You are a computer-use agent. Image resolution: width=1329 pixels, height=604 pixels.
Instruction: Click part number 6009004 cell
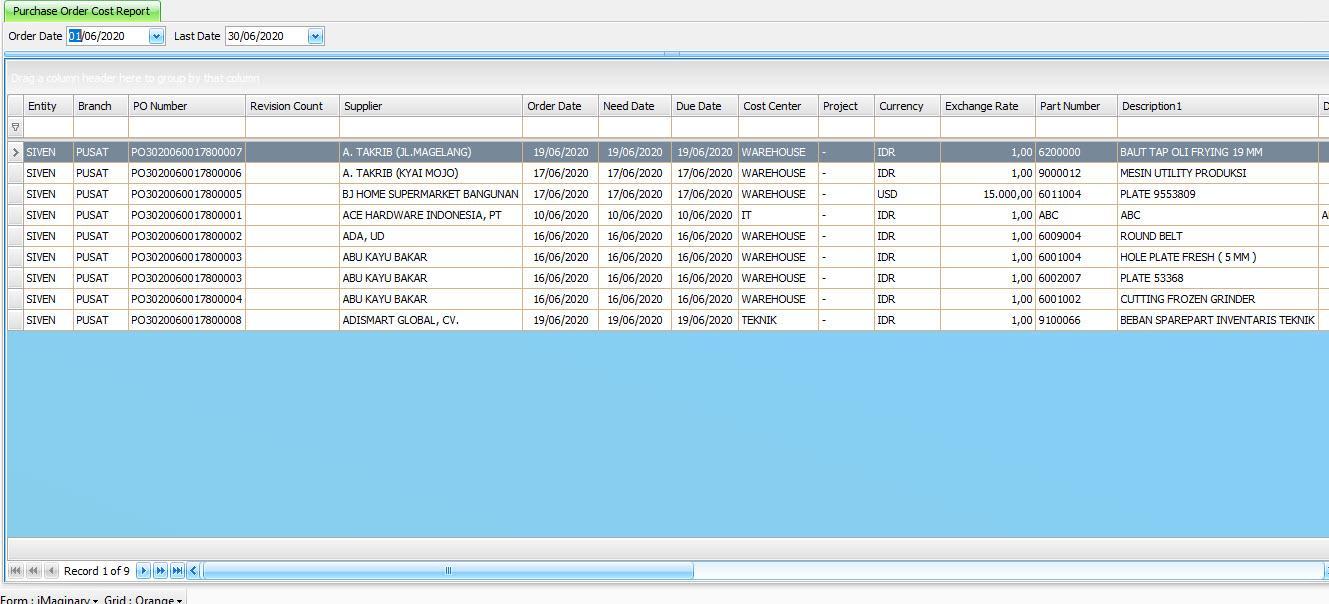click(1076, 236)
